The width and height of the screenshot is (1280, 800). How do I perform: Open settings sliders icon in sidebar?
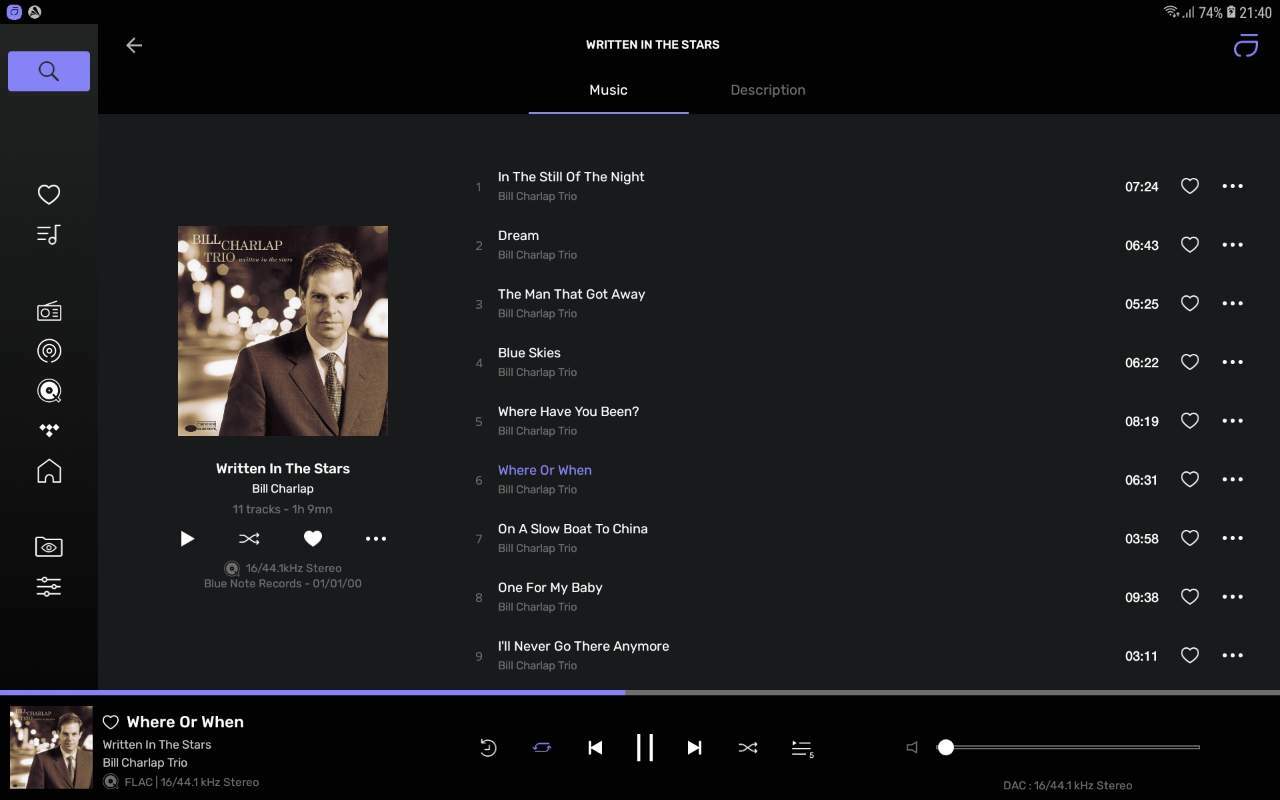tap(49, 587)
